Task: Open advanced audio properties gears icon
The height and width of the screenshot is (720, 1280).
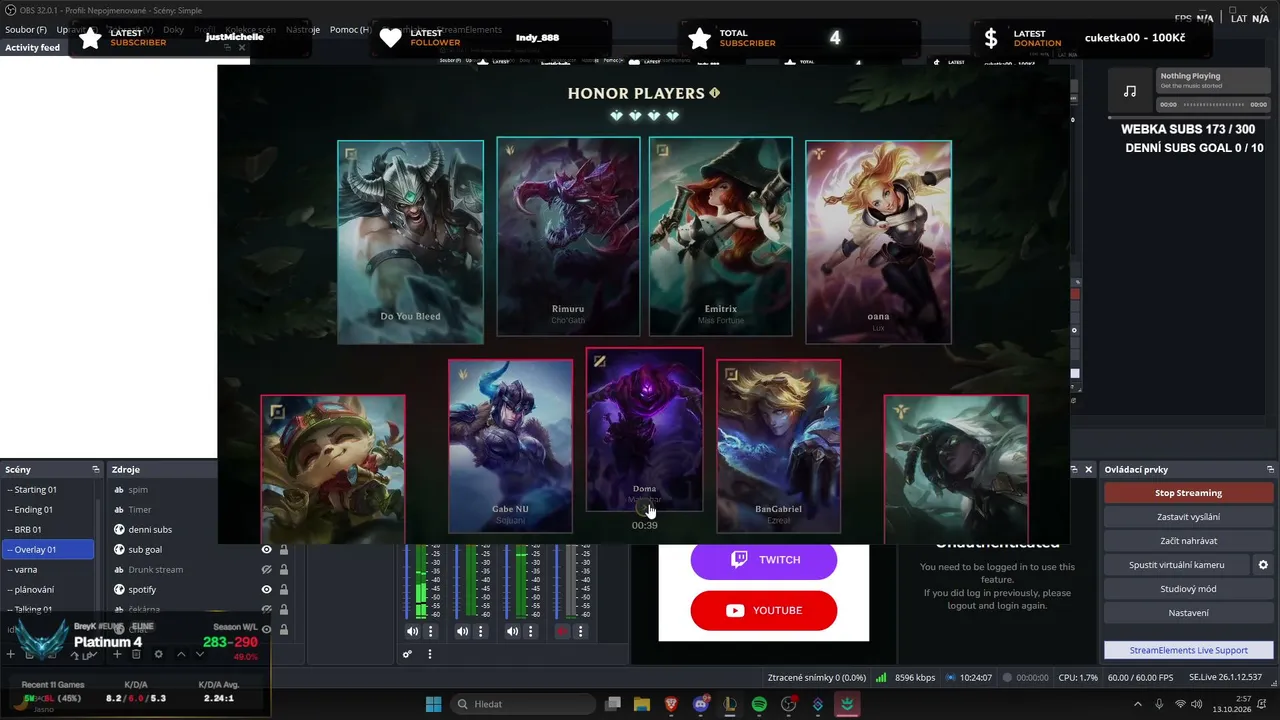Action: pyautogui.click(x=407, y=655)
